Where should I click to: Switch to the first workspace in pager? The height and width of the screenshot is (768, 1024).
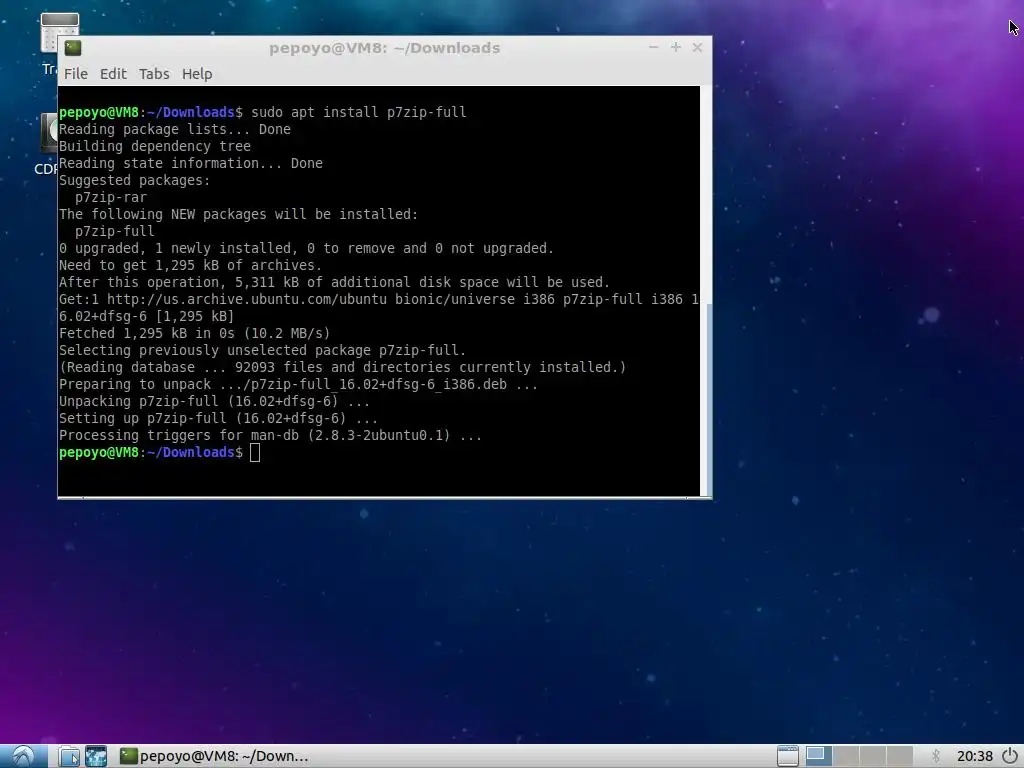coord(818,756)
